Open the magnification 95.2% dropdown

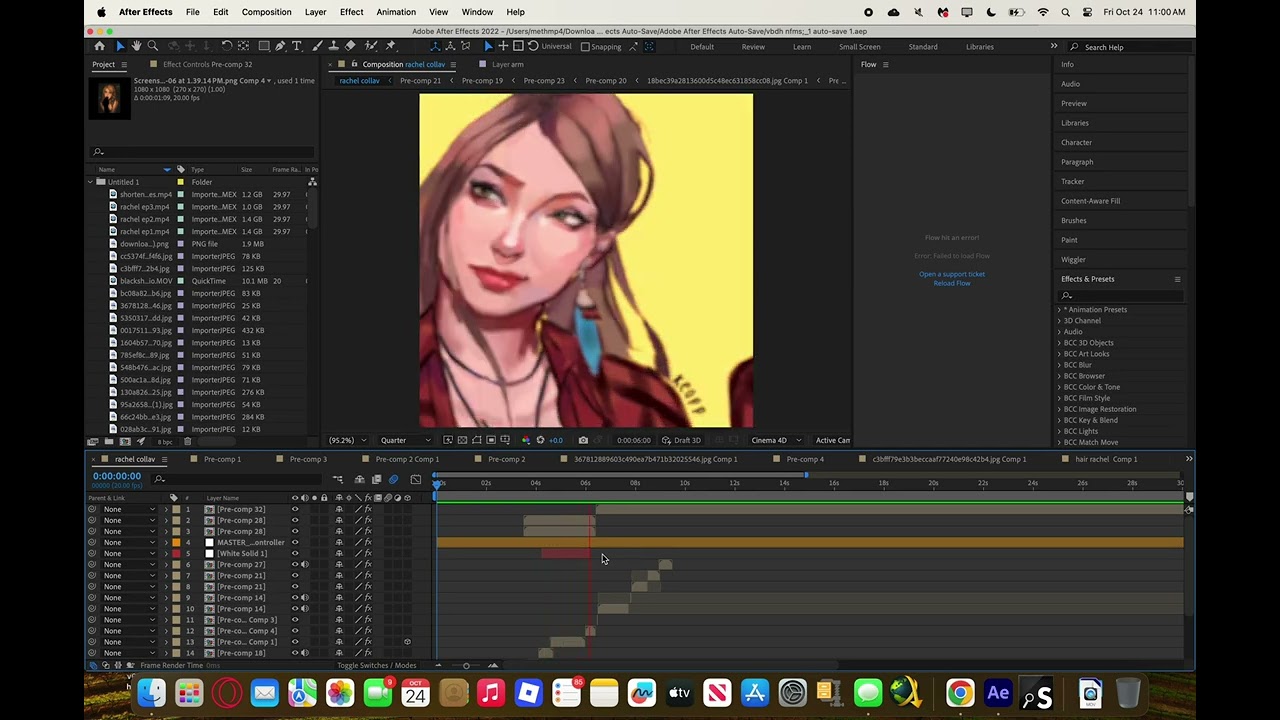coord(347,440)
